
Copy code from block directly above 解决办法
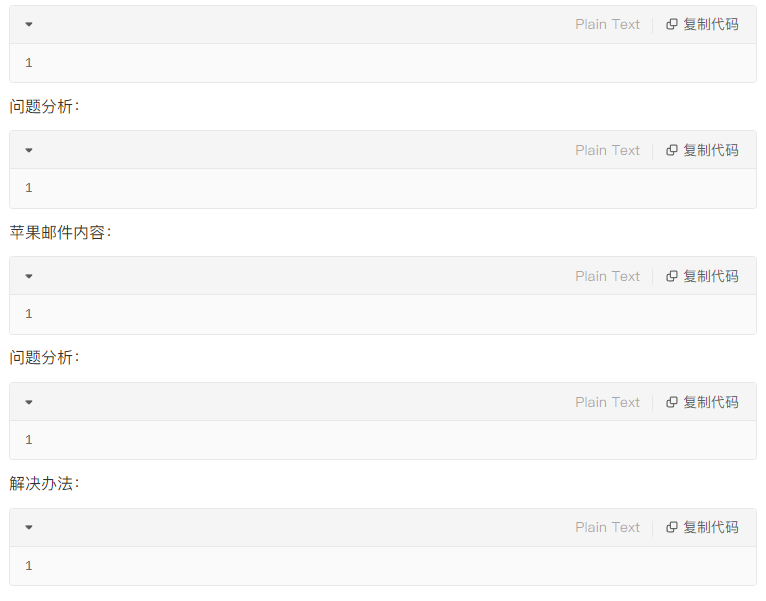tap(702, 403)
